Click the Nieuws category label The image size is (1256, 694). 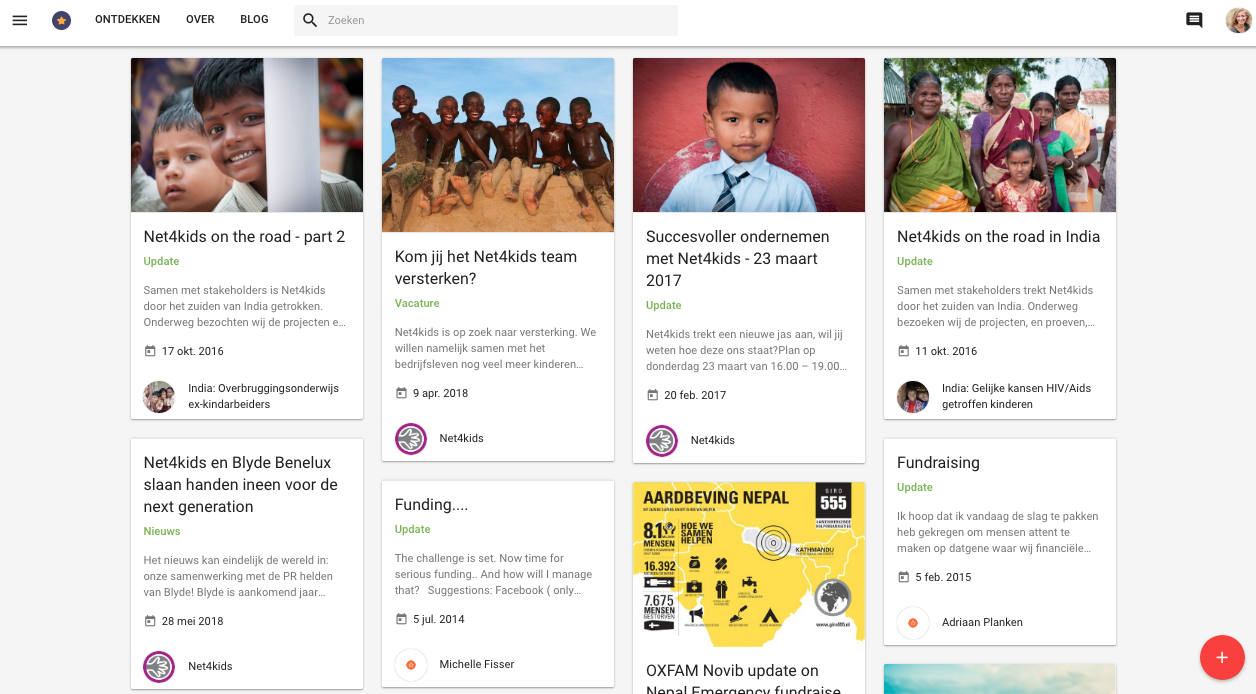162,531
